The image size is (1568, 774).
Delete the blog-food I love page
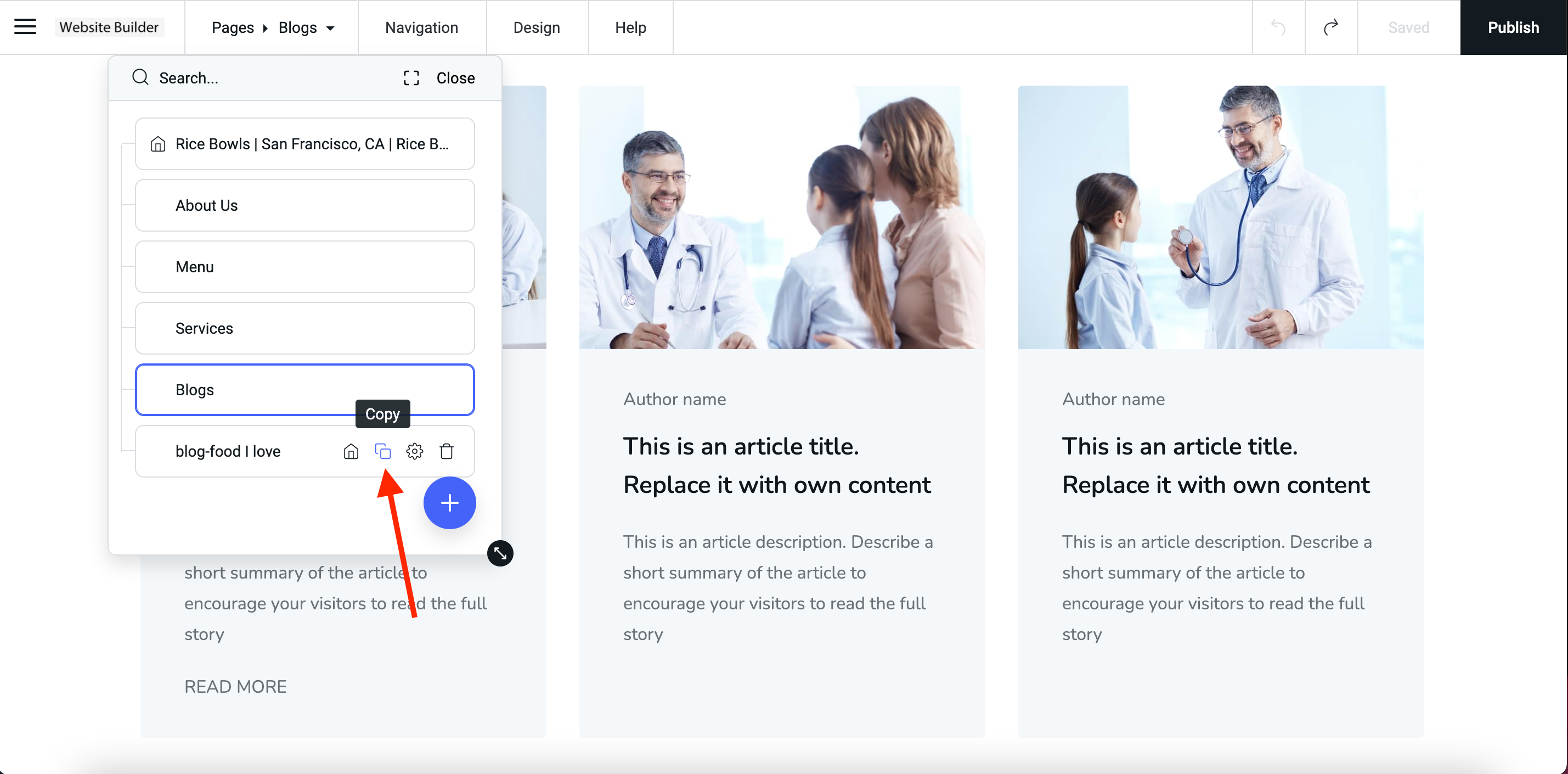[x=446, y=451]
